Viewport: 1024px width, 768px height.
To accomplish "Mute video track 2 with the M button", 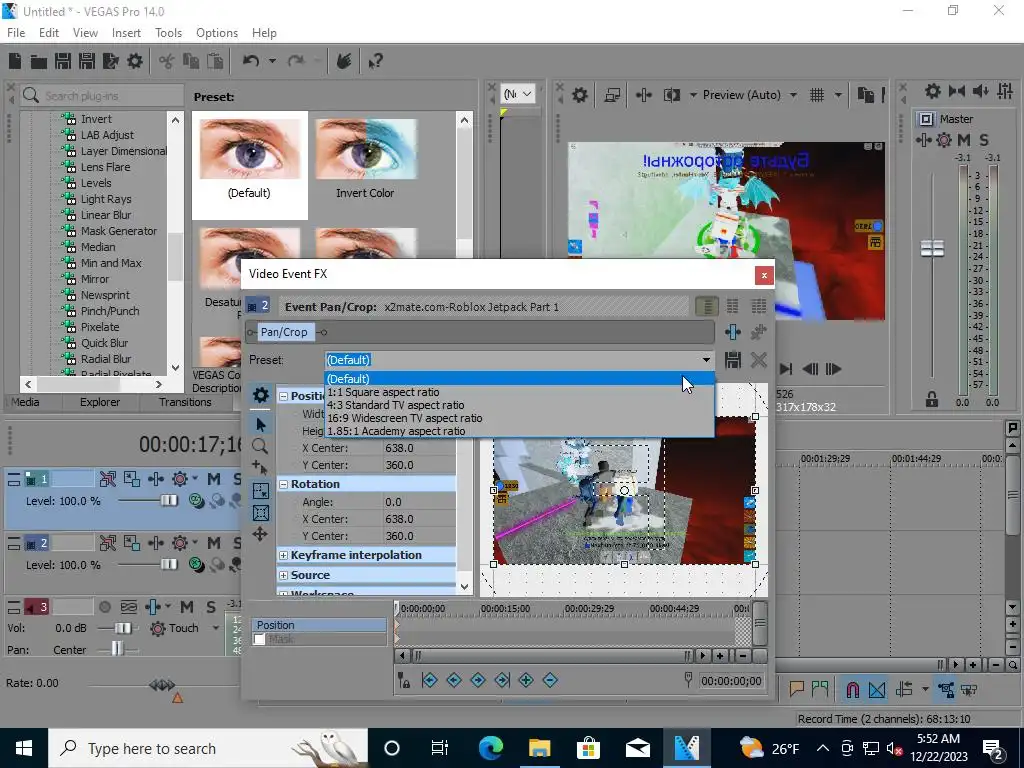I will click(214, 543).
